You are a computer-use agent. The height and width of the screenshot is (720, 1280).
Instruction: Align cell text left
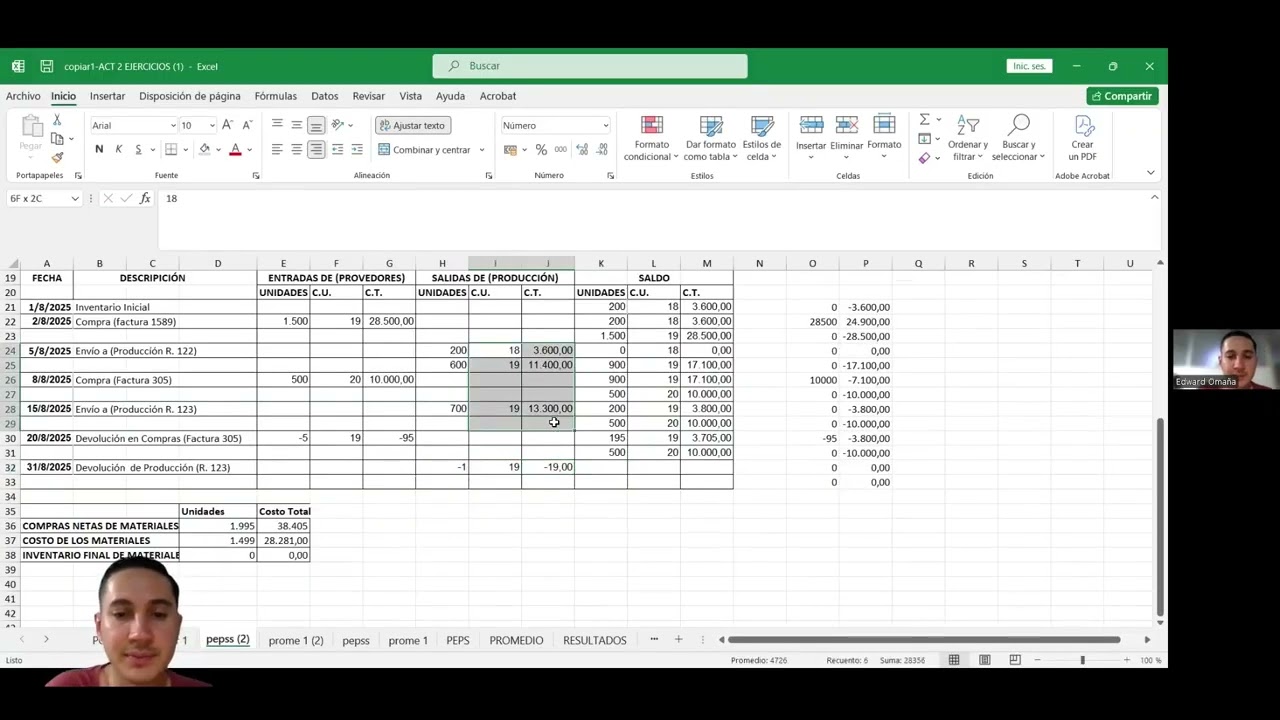tap(277, 149)
